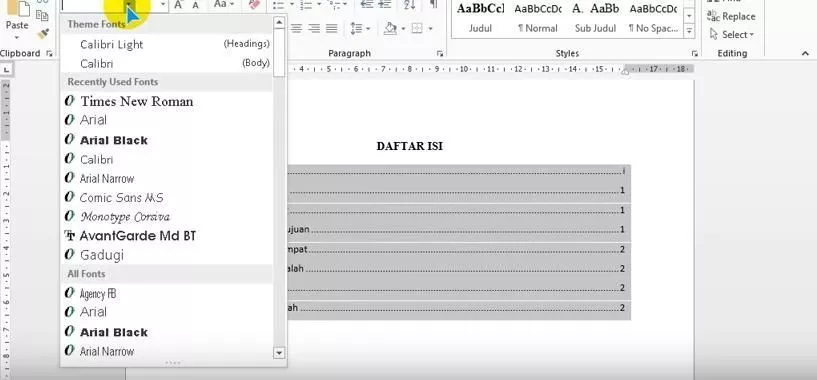Apply Bullets list formatting
The width and height of the screenshot is (817, 380).
point(279,5)
